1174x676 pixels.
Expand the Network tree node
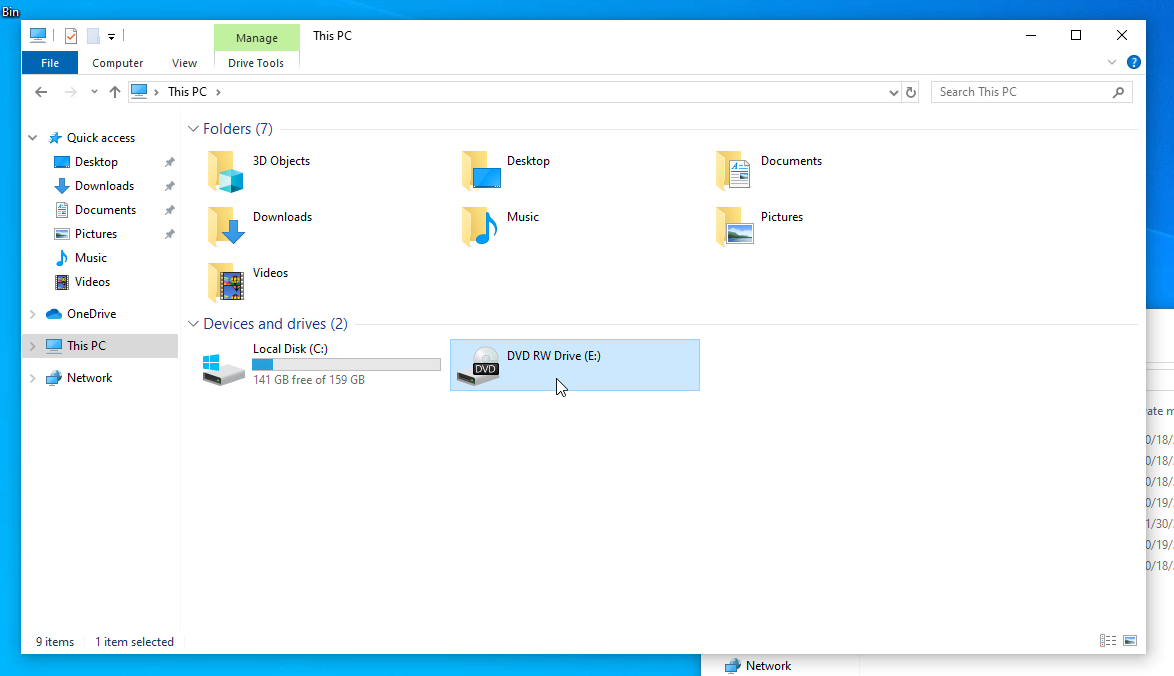pos(33,378)
